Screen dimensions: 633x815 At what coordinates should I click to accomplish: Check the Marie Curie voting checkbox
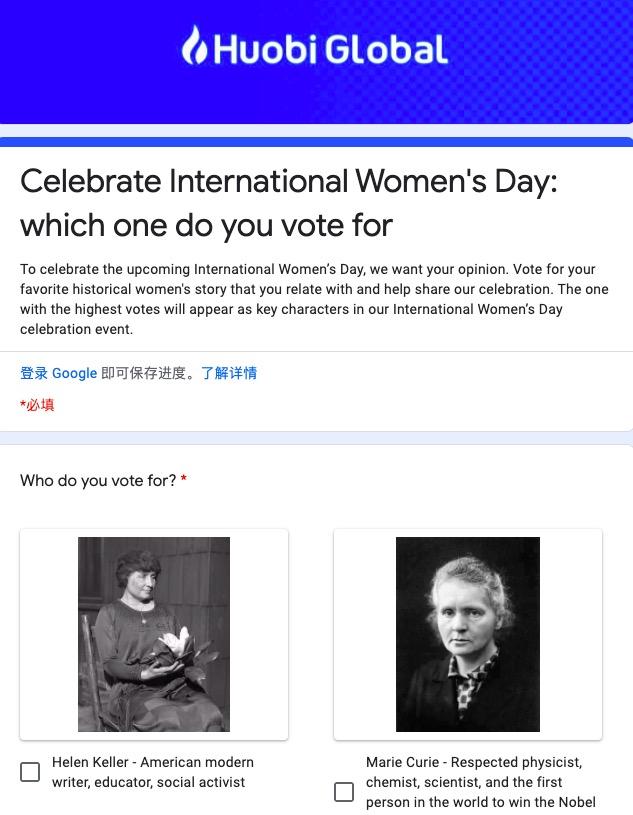click(344, 792)
